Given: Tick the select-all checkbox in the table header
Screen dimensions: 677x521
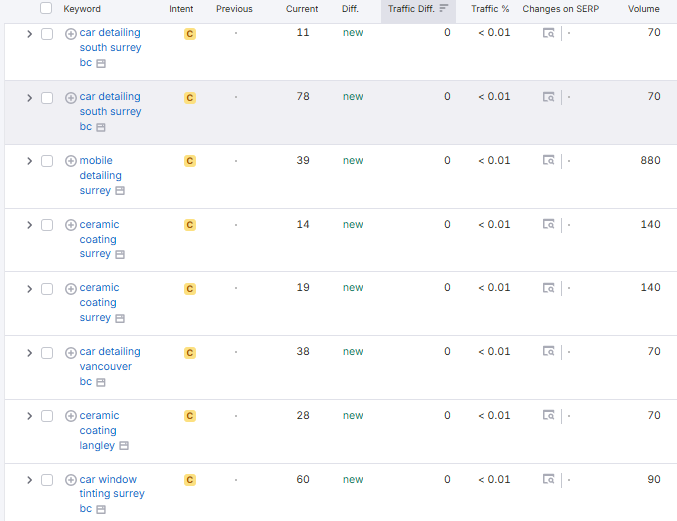Looking at the screenshot, I should click(46, 9).
